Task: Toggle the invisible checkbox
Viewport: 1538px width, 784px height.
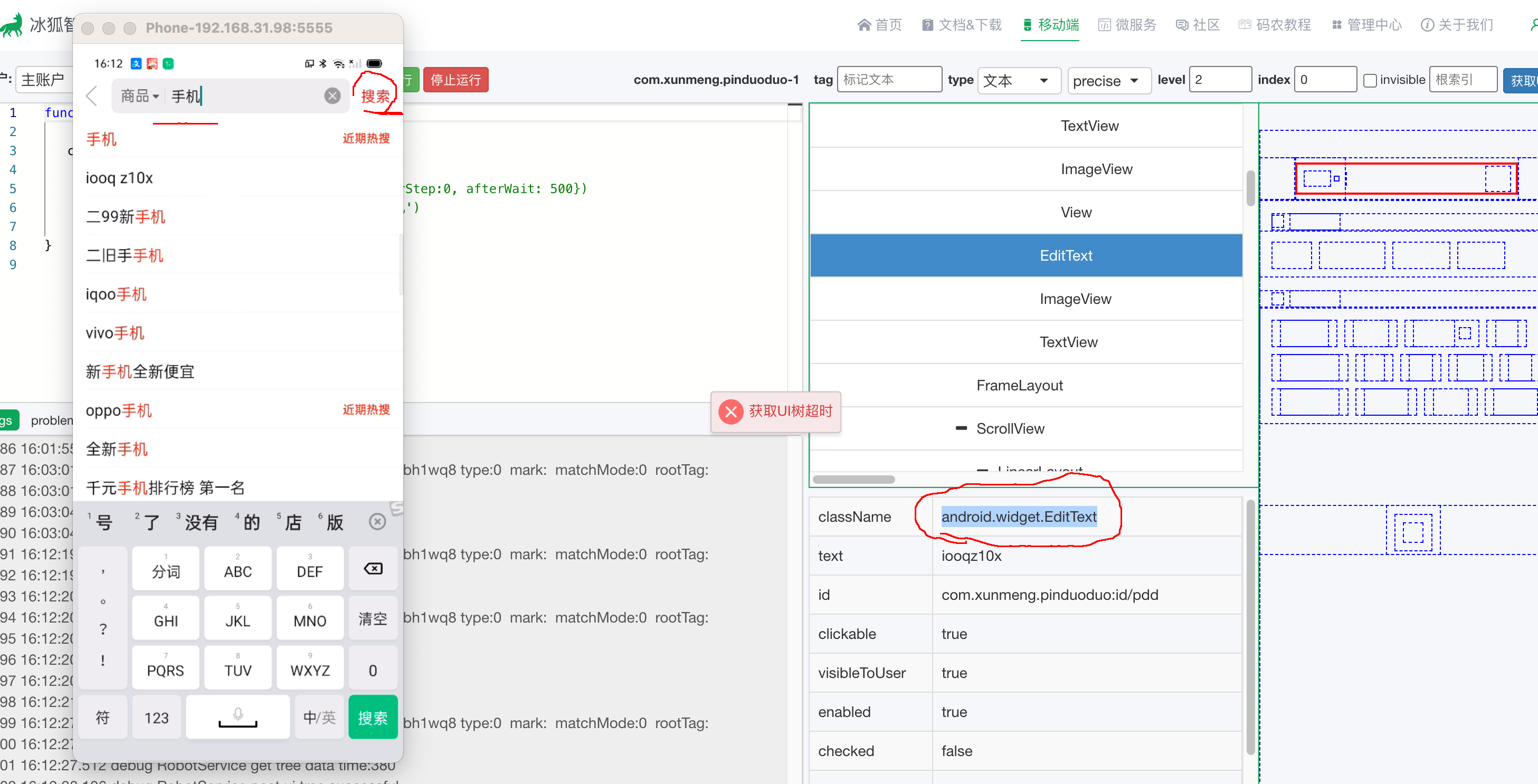Action: (x=1370, y=80)
